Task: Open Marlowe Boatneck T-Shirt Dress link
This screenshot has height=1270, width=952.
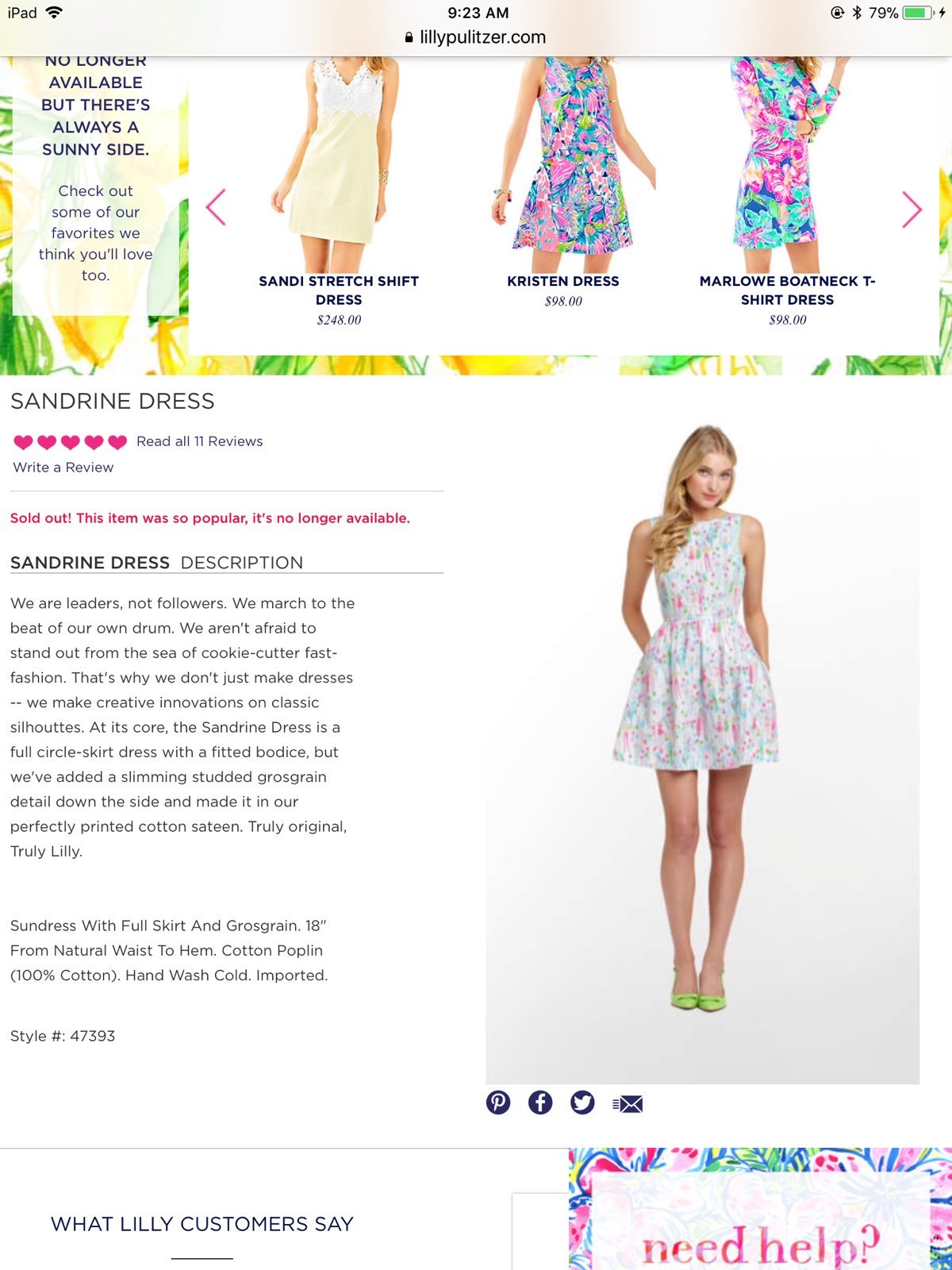Action: pos(788,291)
